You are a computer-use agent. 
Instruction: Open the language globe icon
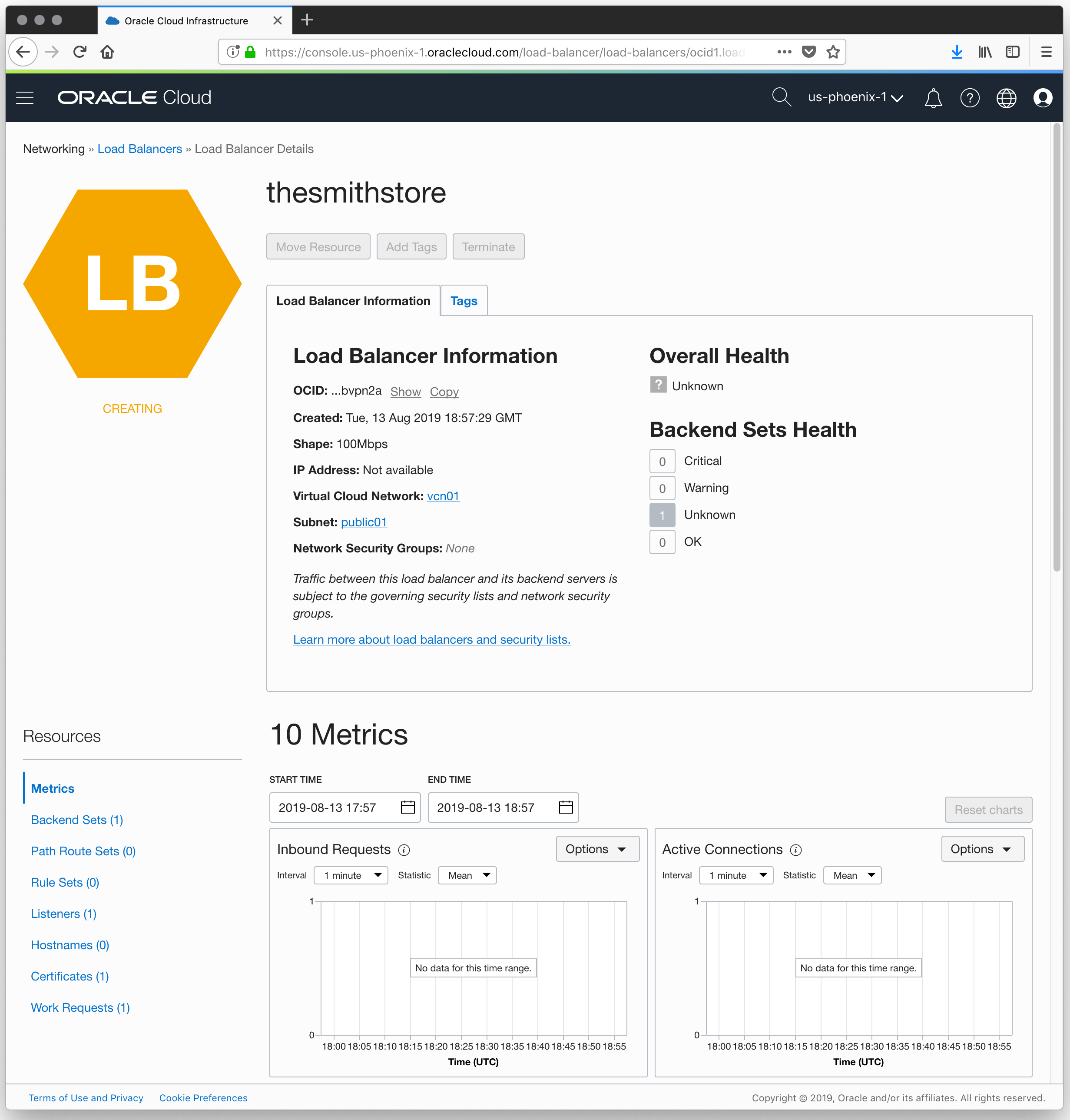1006,98
